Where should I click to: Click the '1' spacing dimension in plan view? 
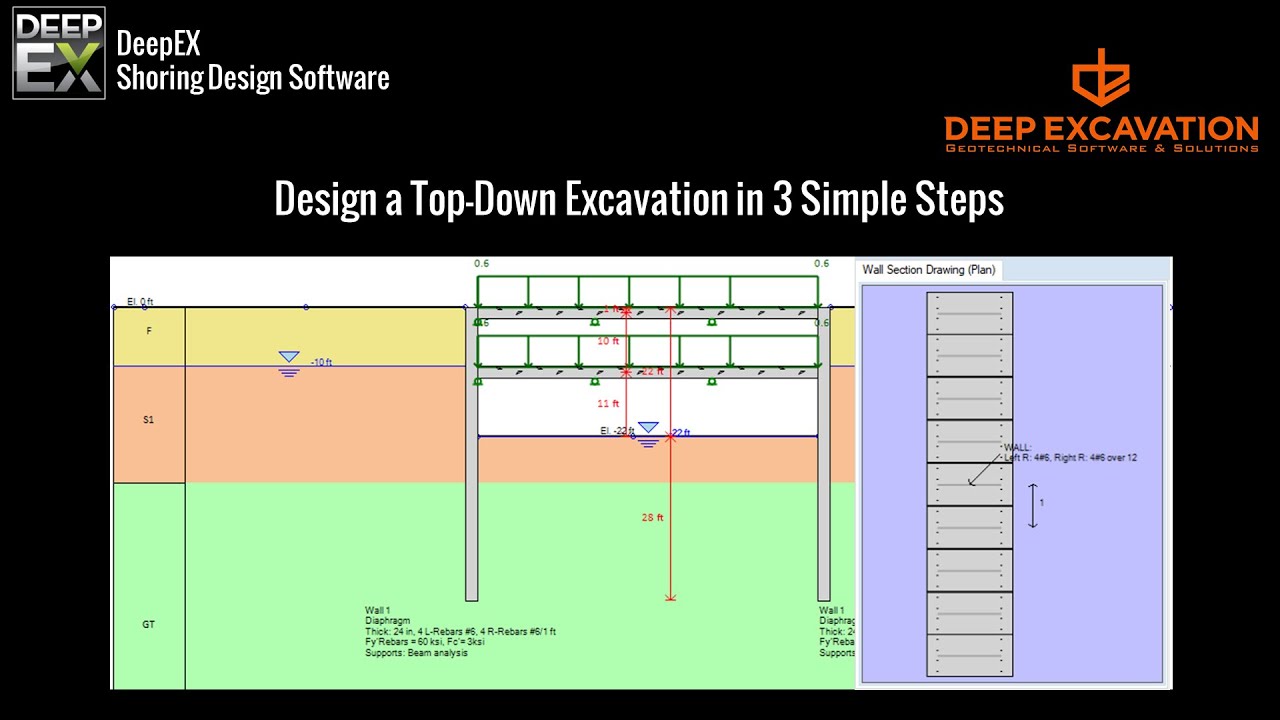[x=1041, y=503]
